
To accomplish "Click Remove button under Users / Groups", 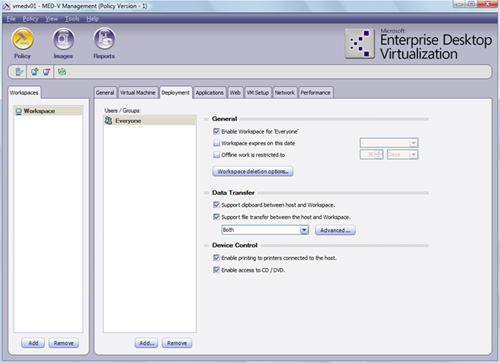I will pos(177,343).
